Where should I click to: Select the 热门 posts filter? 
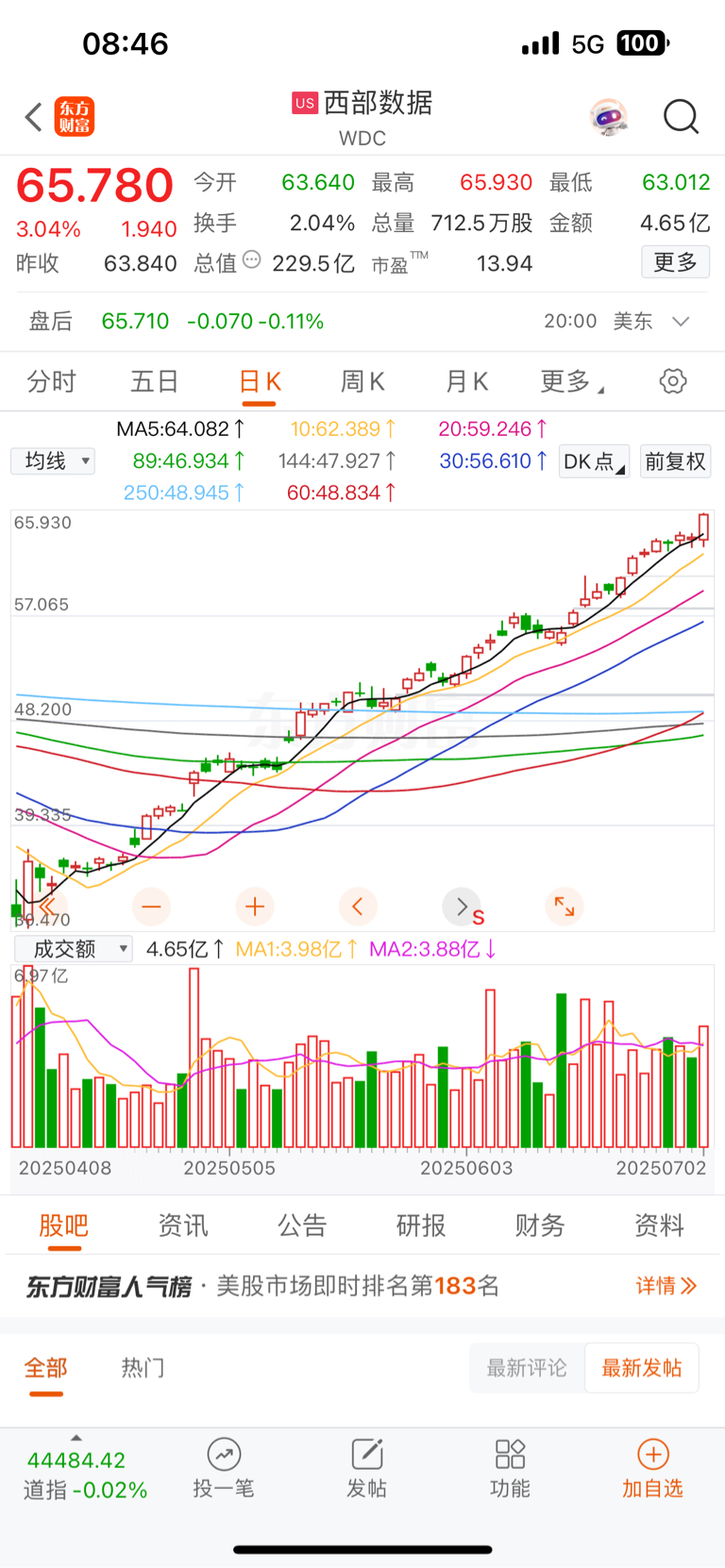[143, 1368]
